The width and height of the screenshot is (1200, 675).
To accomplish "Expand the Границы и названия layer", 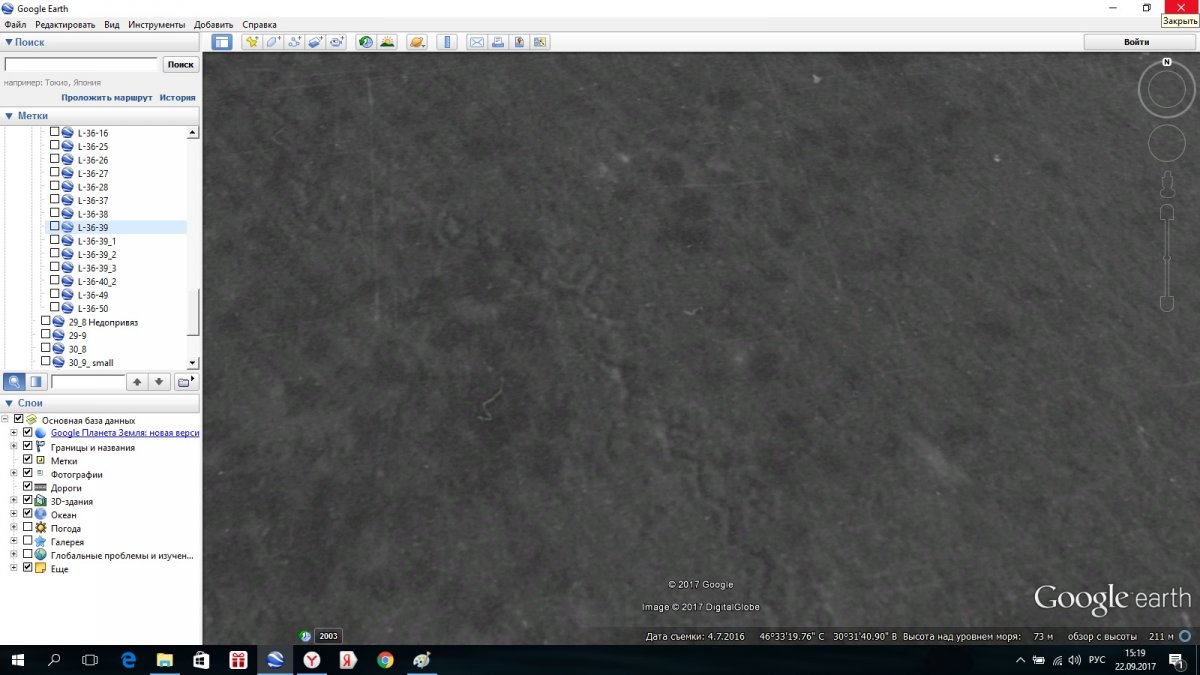I will tap(14, 447).
